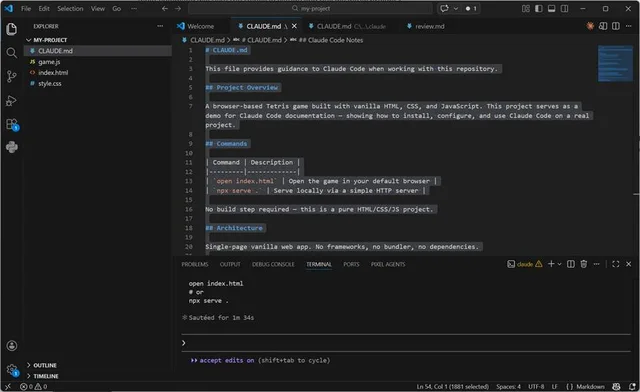Open the Customize Layout icon
Screen dimensions: 640x392
coord(526,9)
